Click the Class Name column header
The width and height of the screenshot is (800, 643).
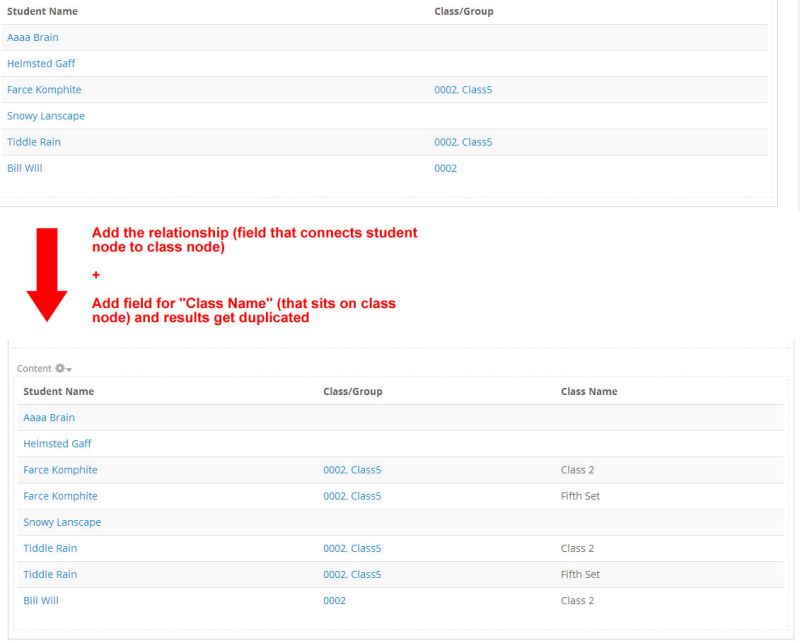589,391
